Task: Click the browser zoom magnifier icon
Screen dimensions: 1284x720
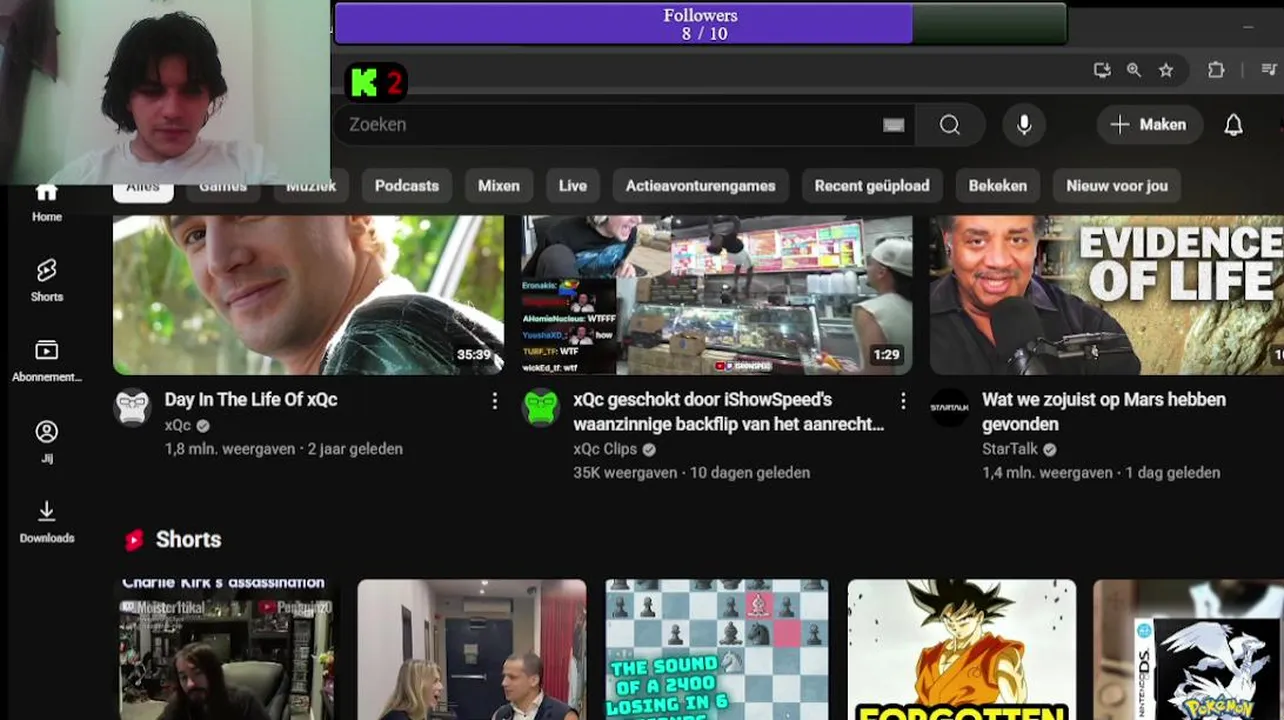Action: coord(1134,70)
